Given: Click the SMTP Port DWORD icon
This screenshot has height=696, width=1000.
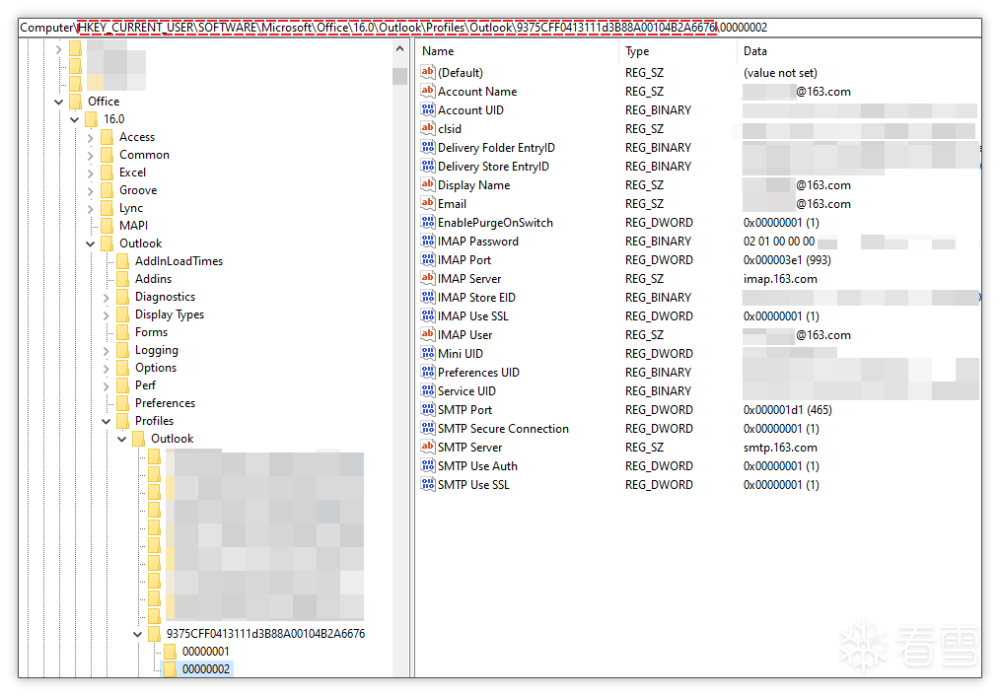Looking at the screenshot, I should (x=427, y=409).
